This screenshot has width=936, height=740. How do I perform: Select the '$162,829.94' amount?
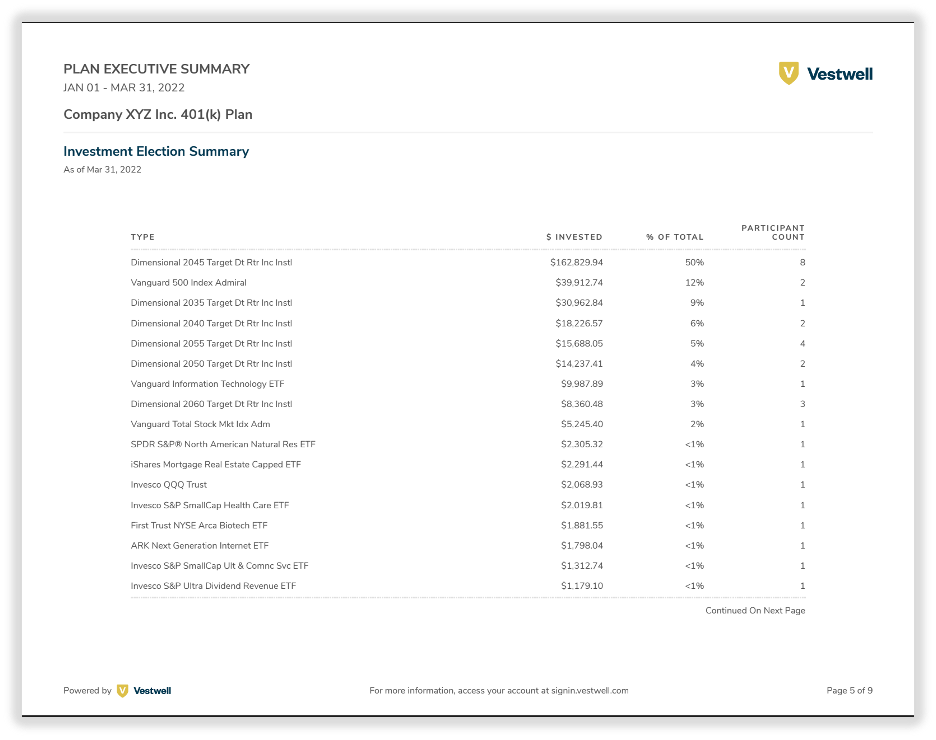[577, 263]
